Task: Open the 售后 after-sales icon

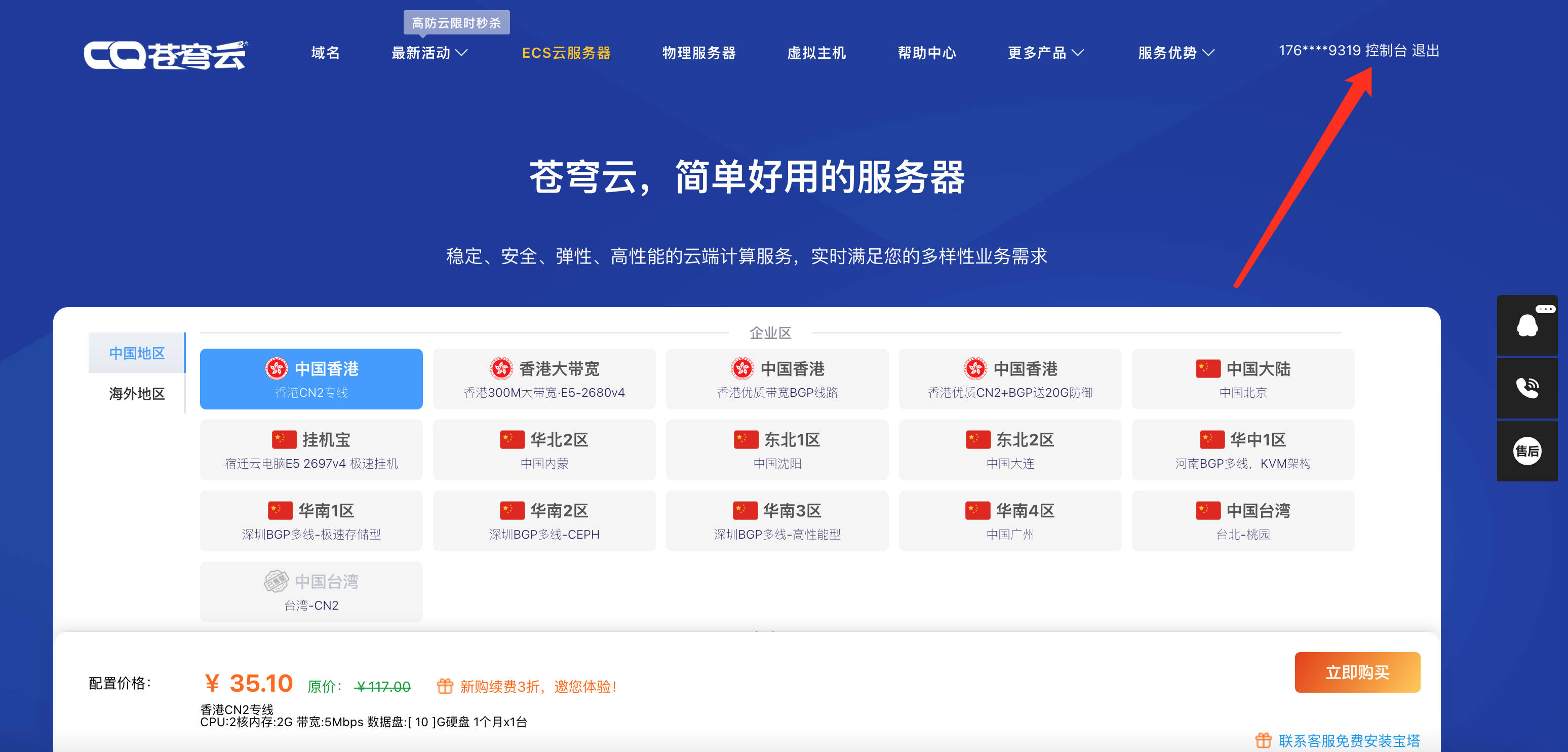Action: pos(1527,451)
